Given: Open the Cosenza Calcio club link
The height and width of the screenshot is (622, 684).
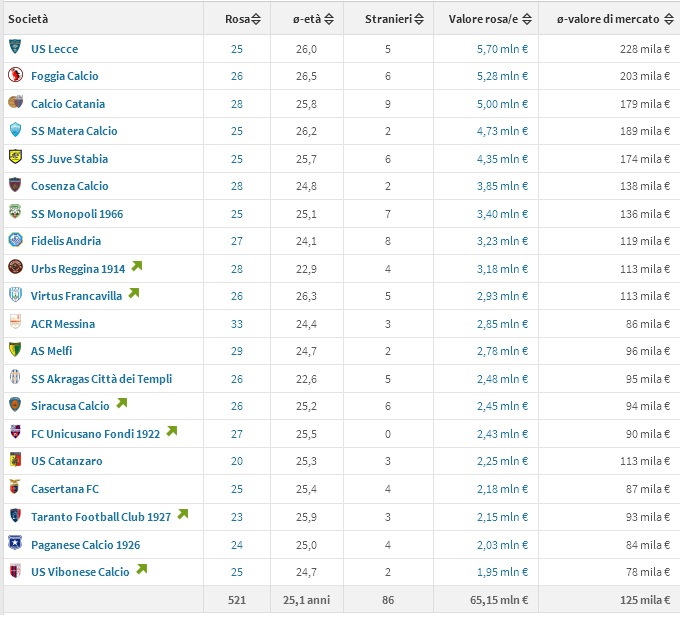Looking at the screenshot, I should click(70, 186).
